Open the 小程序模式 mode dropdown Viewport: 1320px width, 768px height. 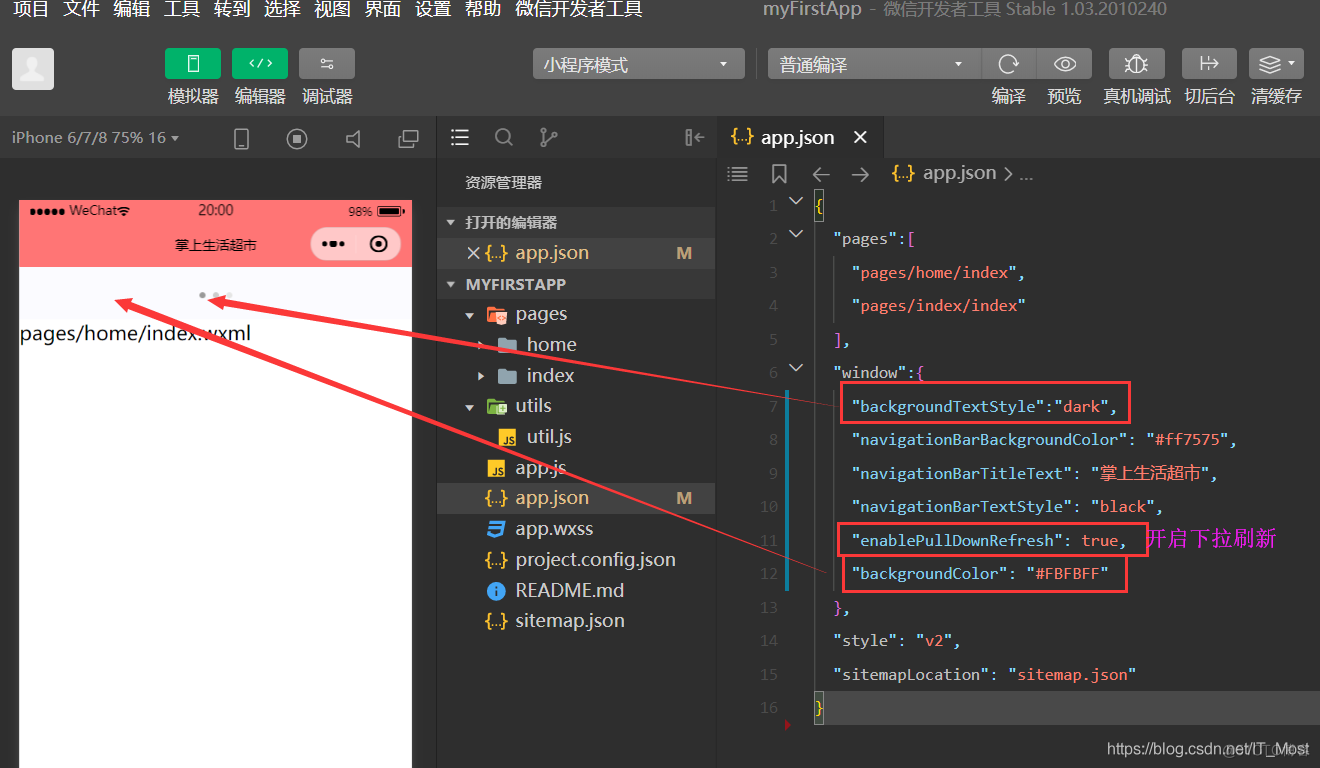click(x=638, y=64)
